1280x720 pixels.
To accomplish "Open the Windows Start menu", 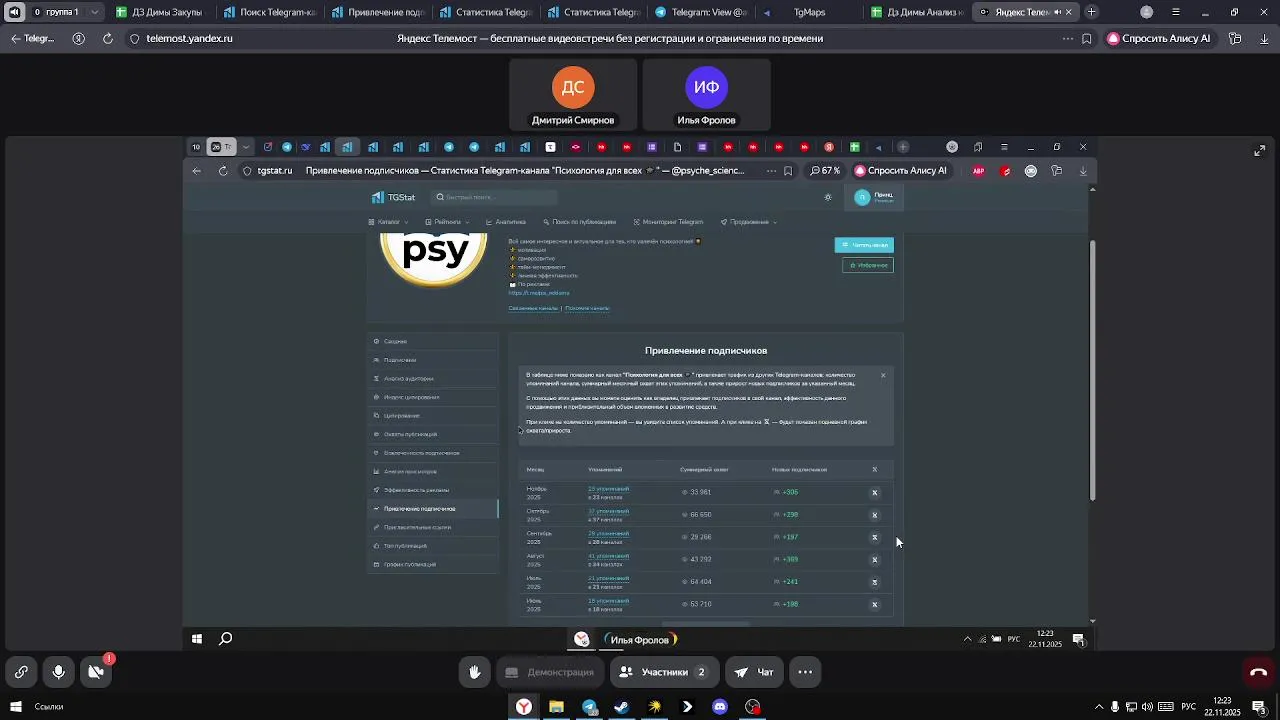I will tap(14, 707).
